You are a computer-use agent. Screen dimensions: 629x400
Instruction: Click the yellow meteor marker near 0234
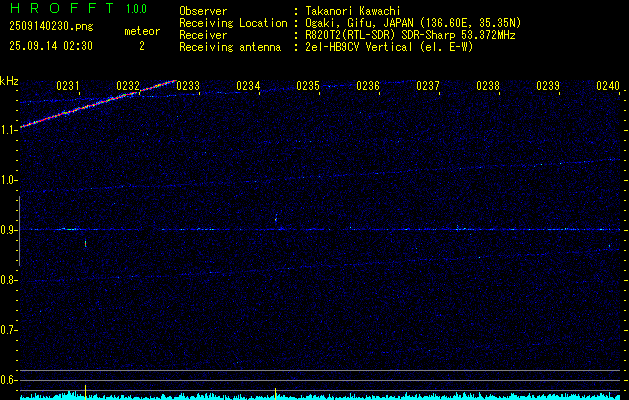276,393
